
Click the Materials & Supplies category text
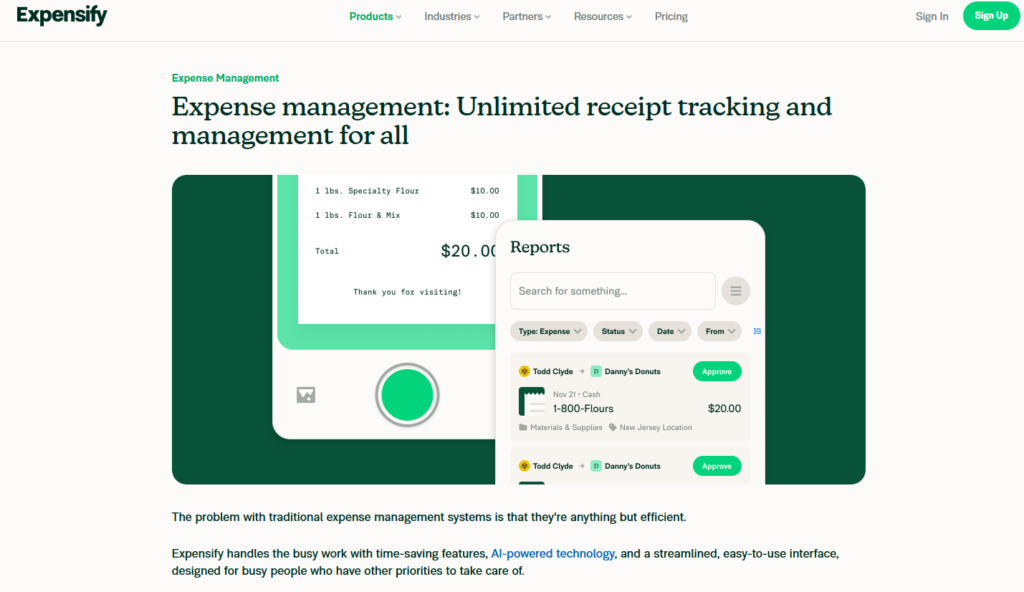pos(566,427)
